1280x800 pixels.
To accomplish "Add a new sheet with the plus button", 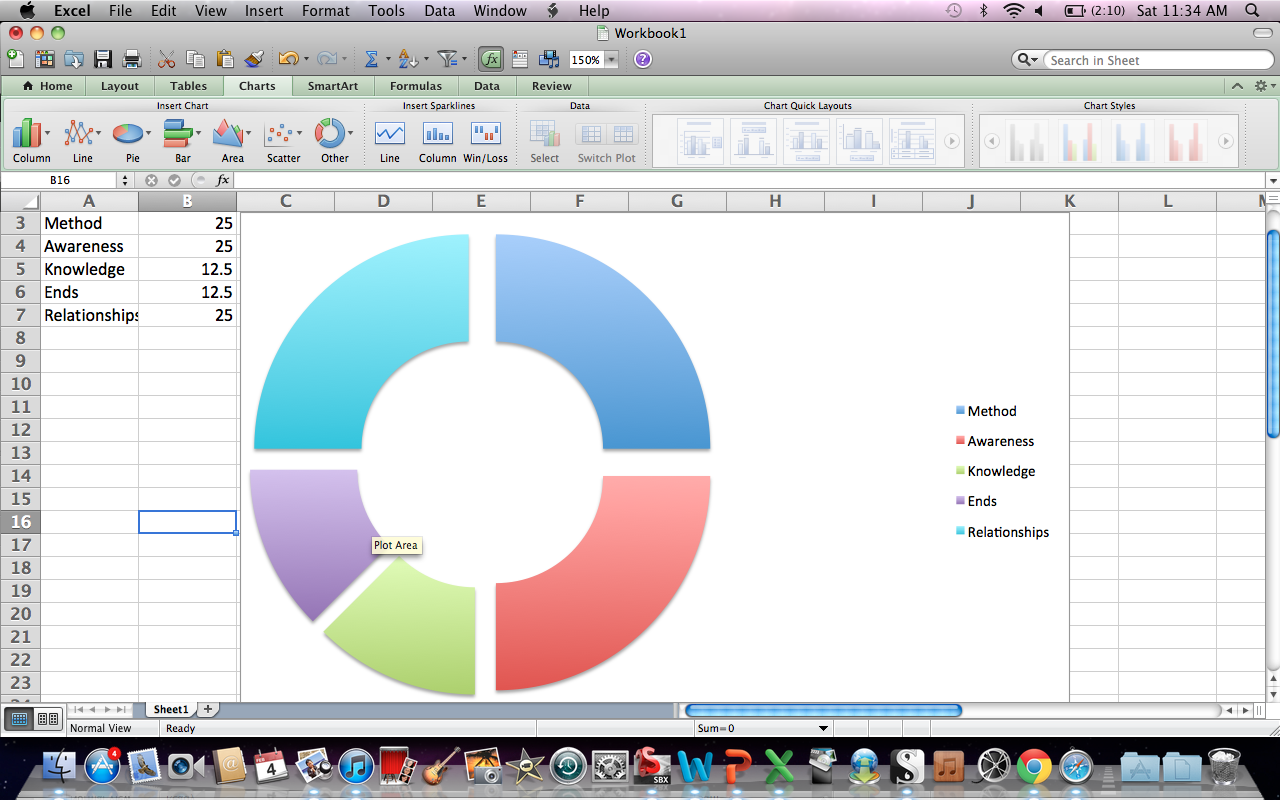I will (208, 709).
